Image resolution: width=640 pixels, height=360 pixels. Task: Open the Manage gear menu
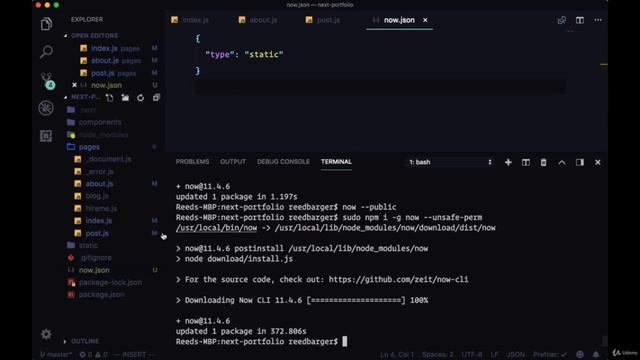[x=46, y=334]
